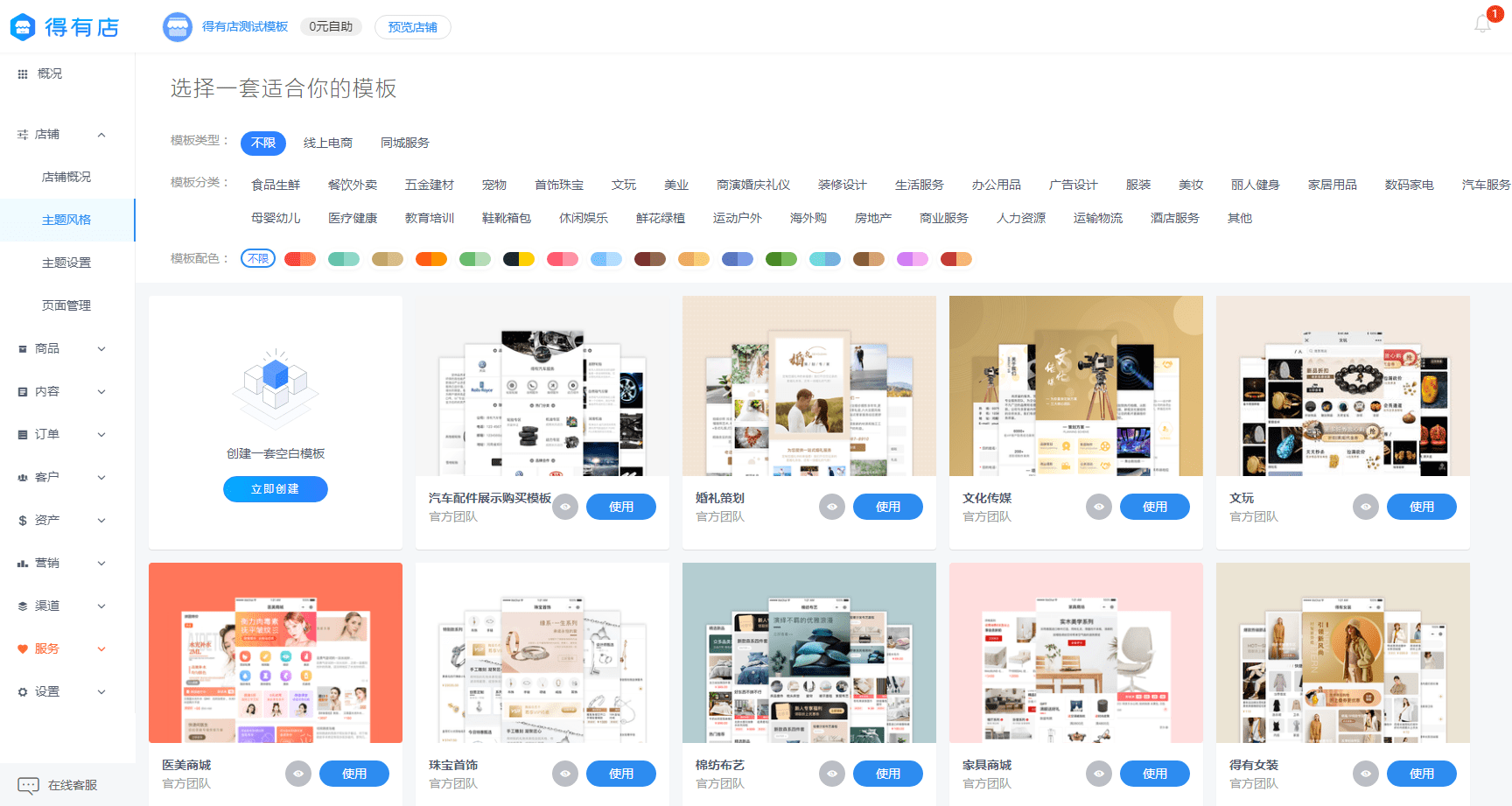
Task: Click the 得有店测试模板 store name link
Action: pyautogui.click(x=245, y=27)
